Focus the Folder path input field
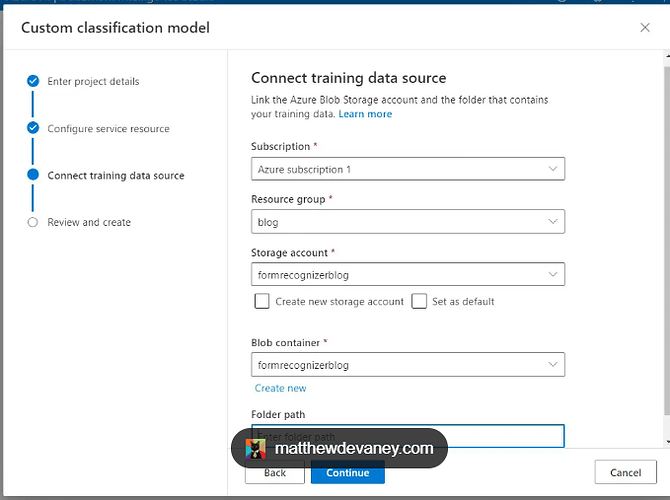 [408, 436]
